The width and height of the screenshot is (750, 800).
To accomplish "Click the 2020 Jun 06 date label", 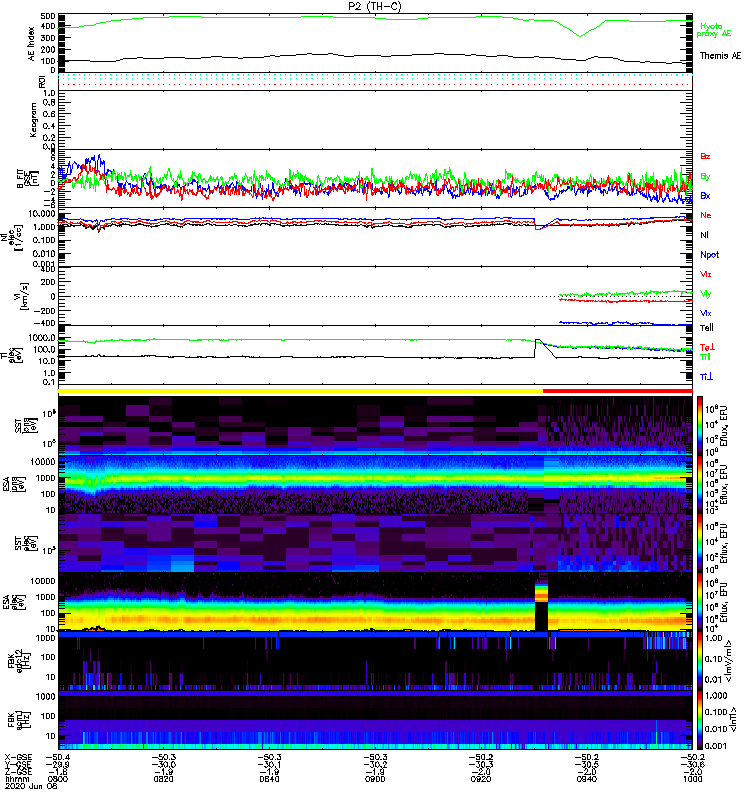I will click(31, 786).
